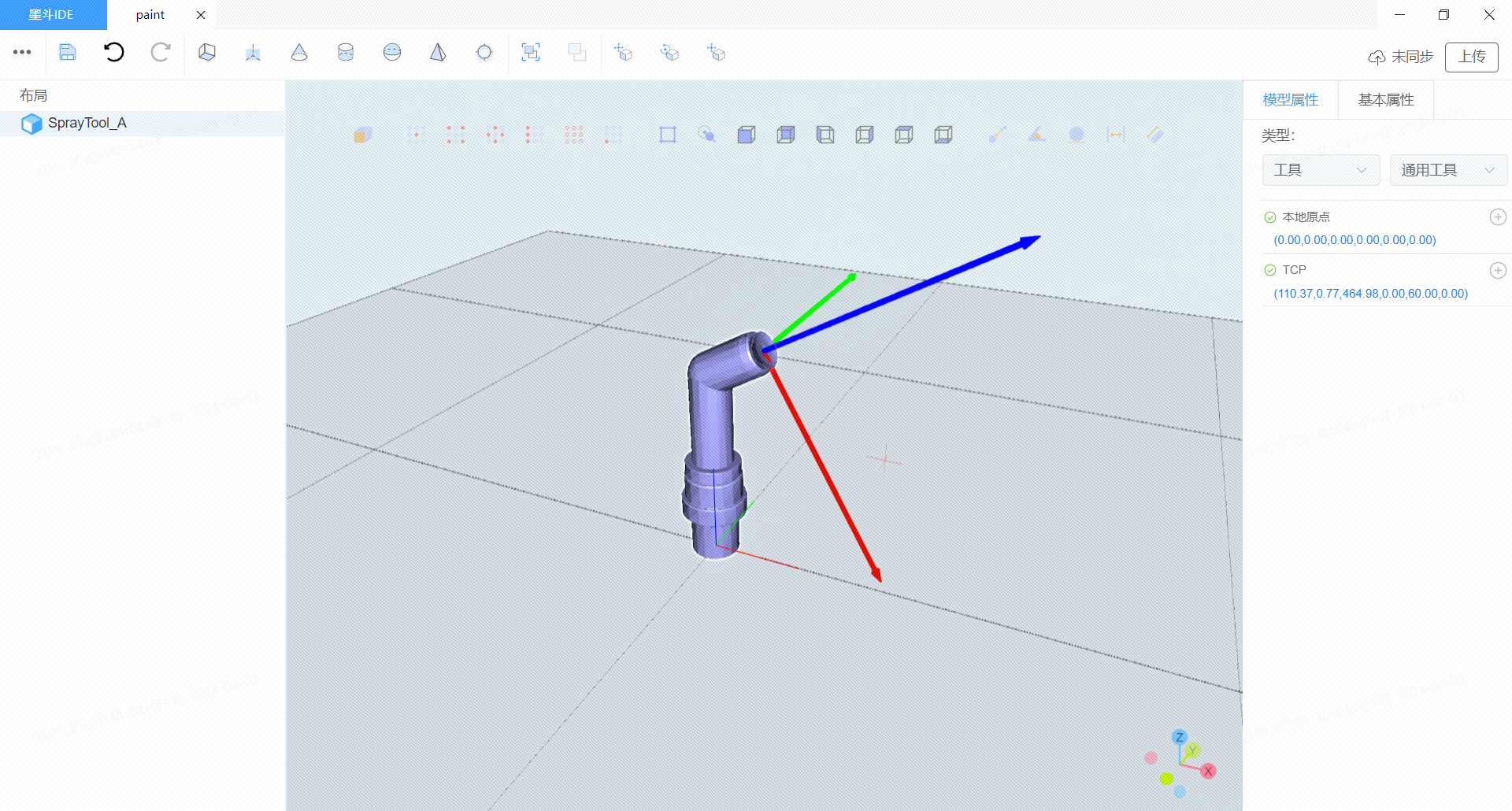Open the three-dot more menu
Image resolution: width=1512 pixels, height=811 pixels.
[22, 53]
